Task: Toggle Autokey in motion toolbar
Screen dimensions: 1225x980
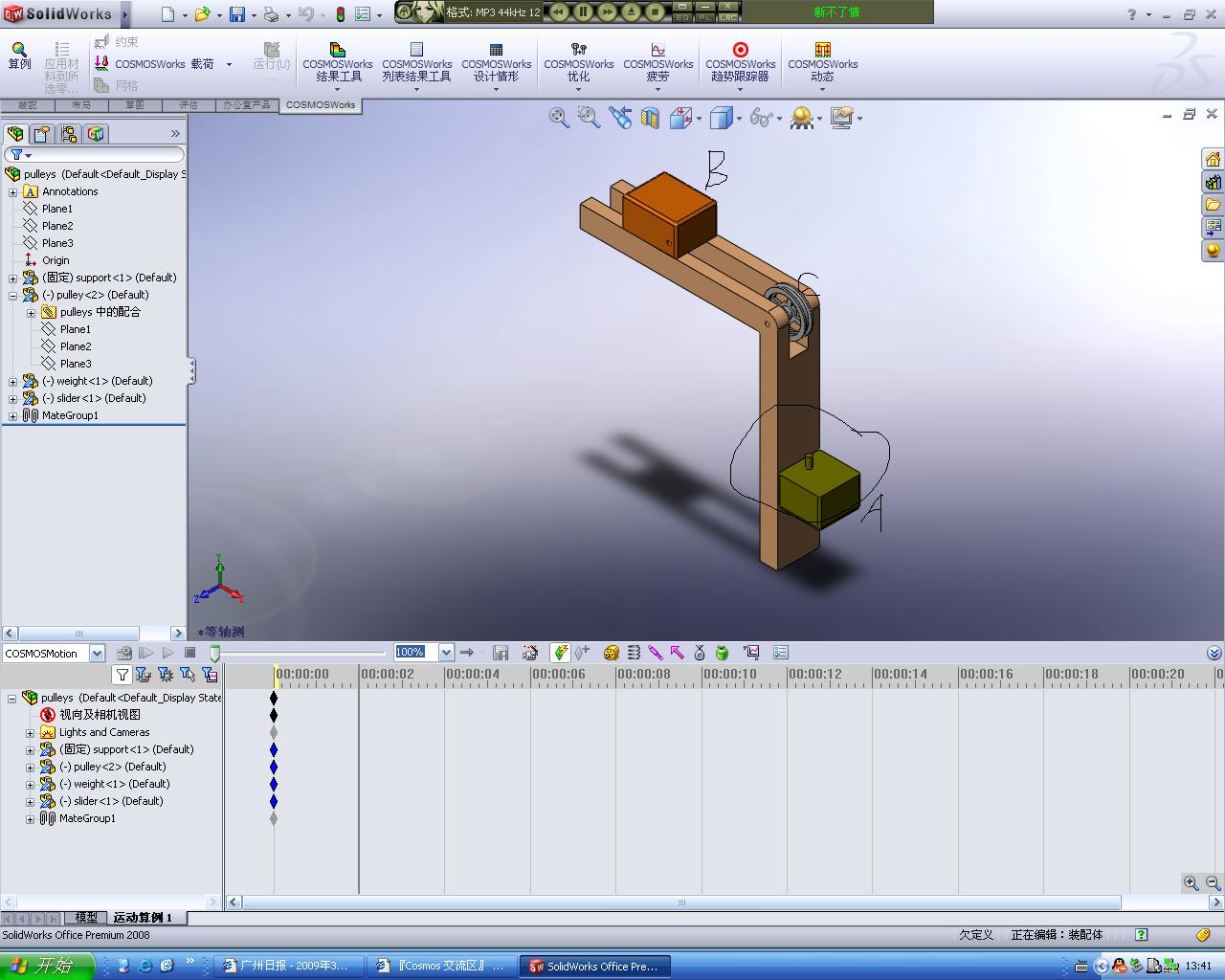Action: point(561,653)
